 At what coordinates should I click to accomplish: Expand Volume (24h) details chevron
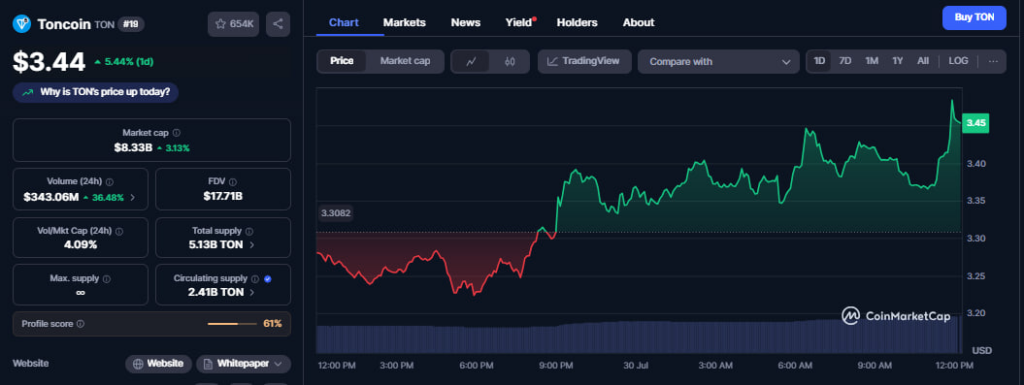pos(133,197)
